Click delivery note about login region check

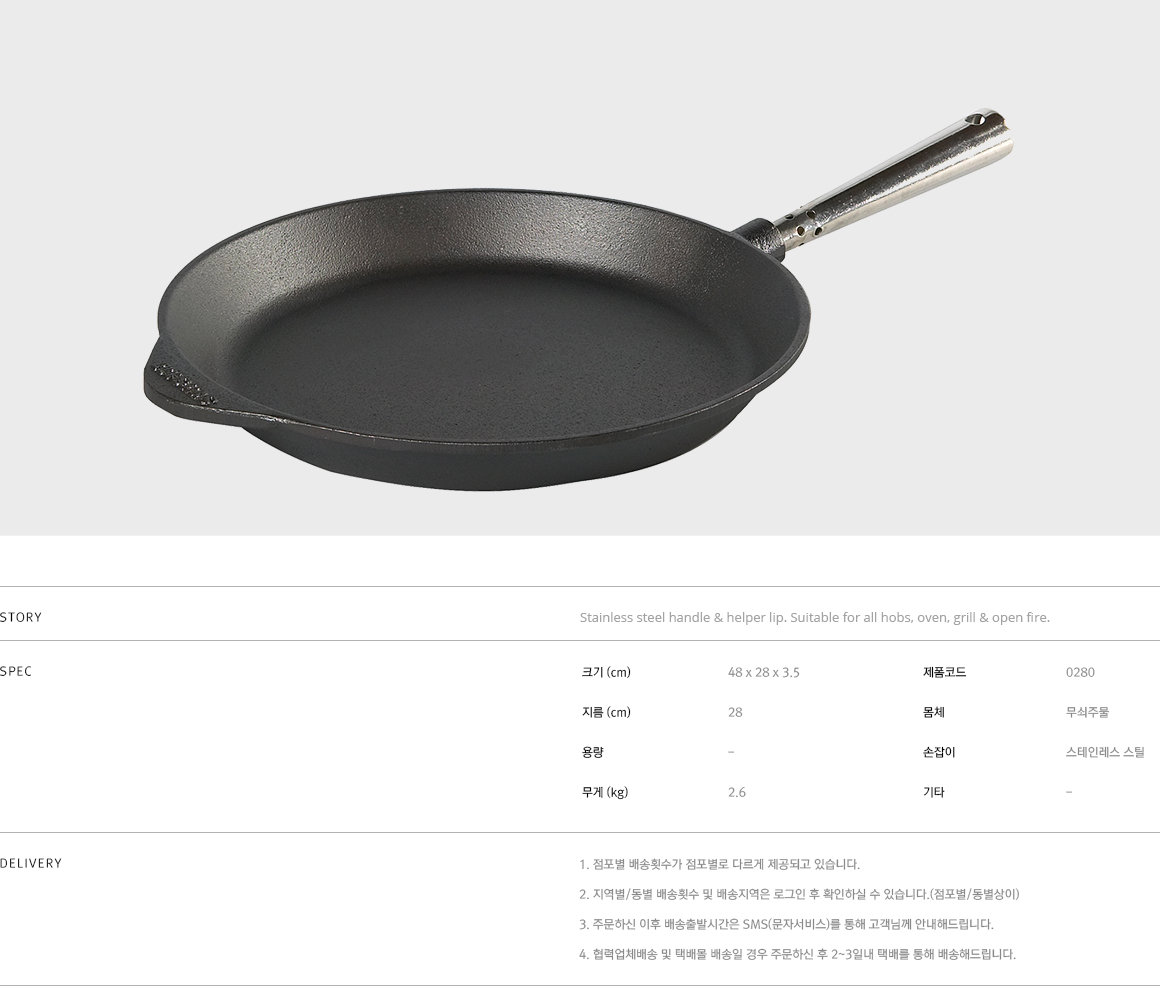(x=799, y=894)
